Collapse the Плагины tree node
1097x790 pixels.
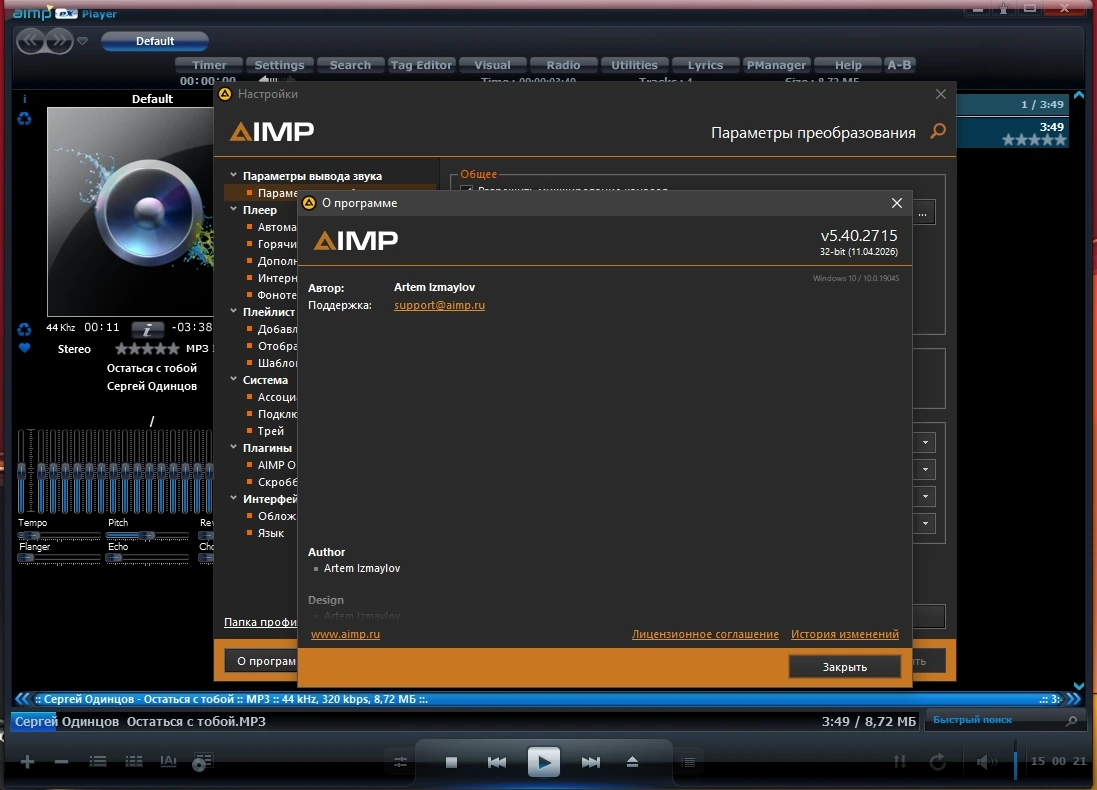point(234,447)
